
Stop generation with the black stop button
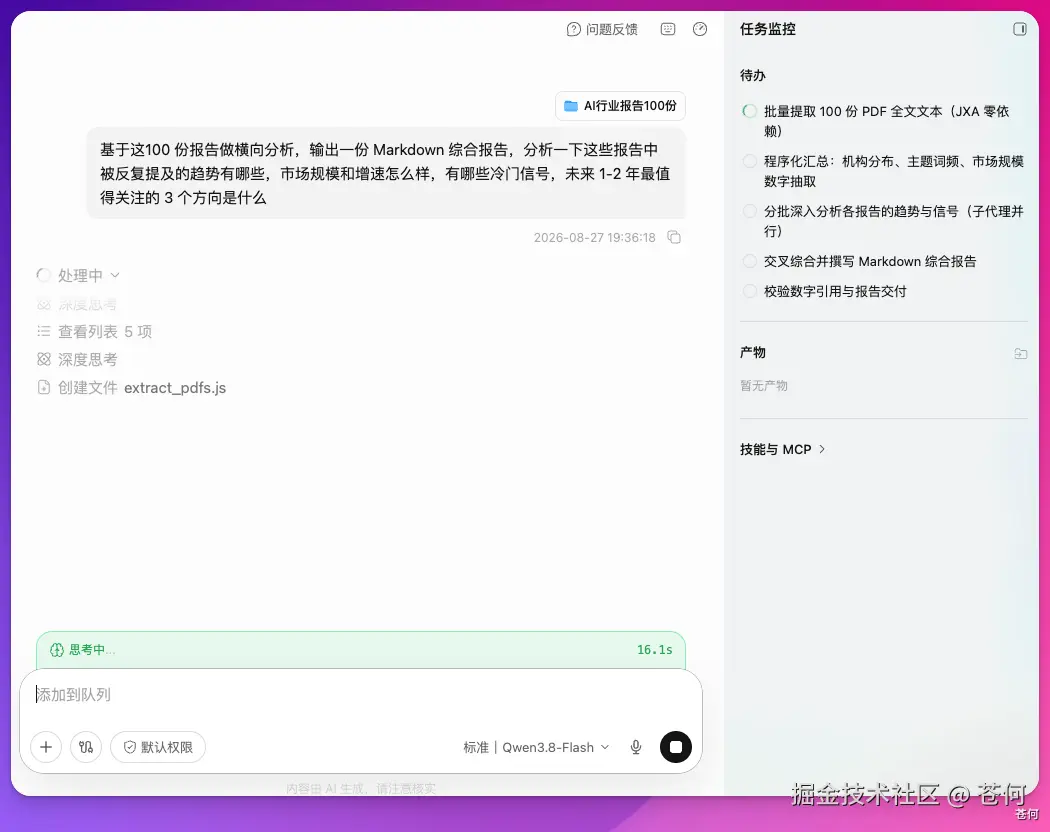(676, 747)
